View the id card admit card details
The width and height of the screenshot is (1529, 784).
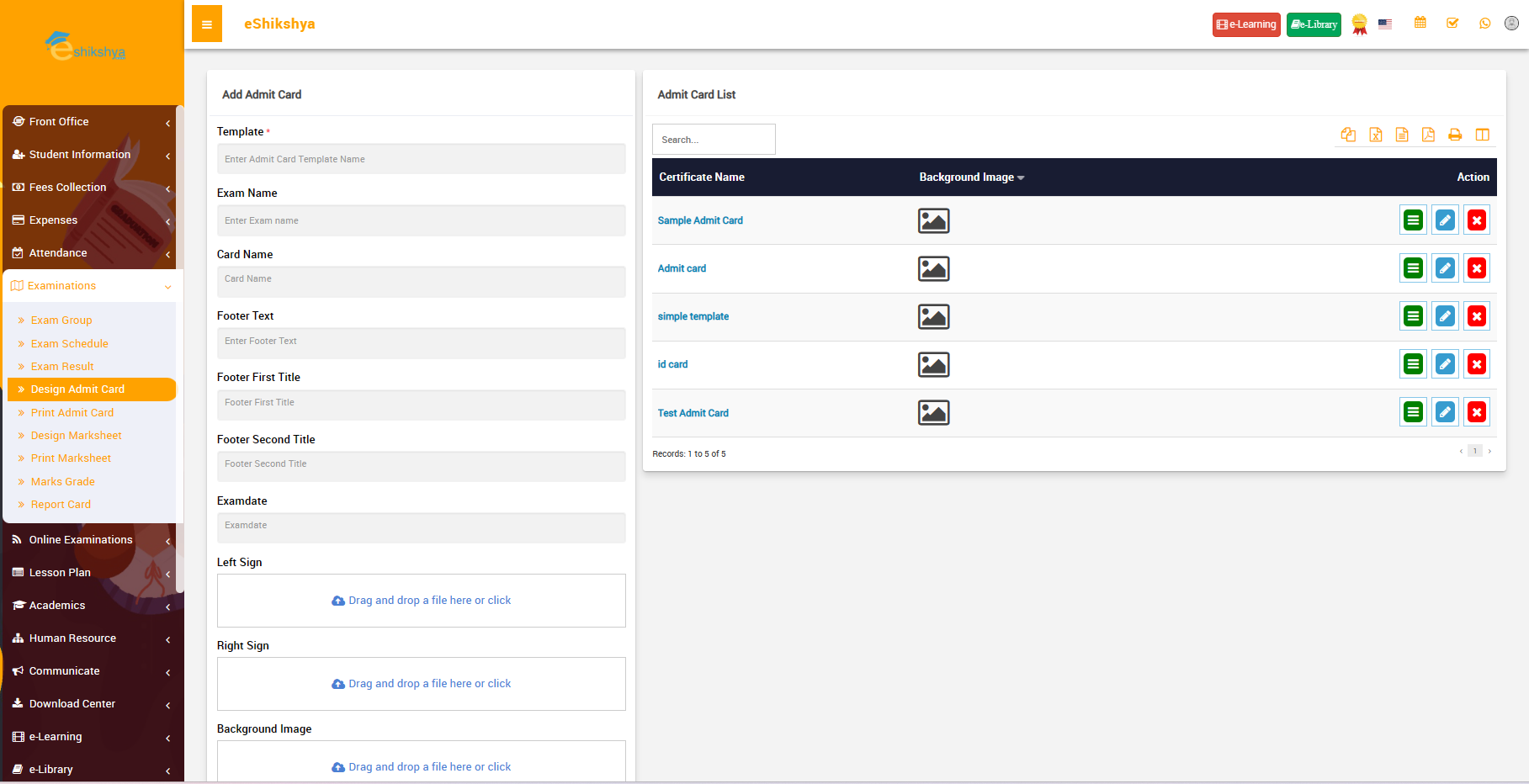[1413, 364]
